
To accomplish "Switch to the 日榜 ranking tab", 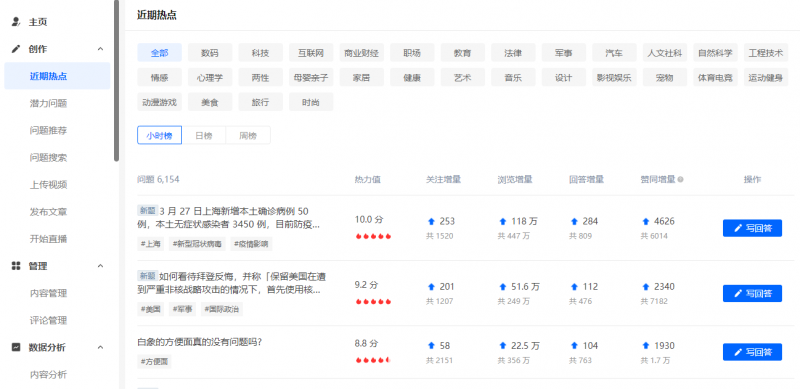I will [204, 135].
